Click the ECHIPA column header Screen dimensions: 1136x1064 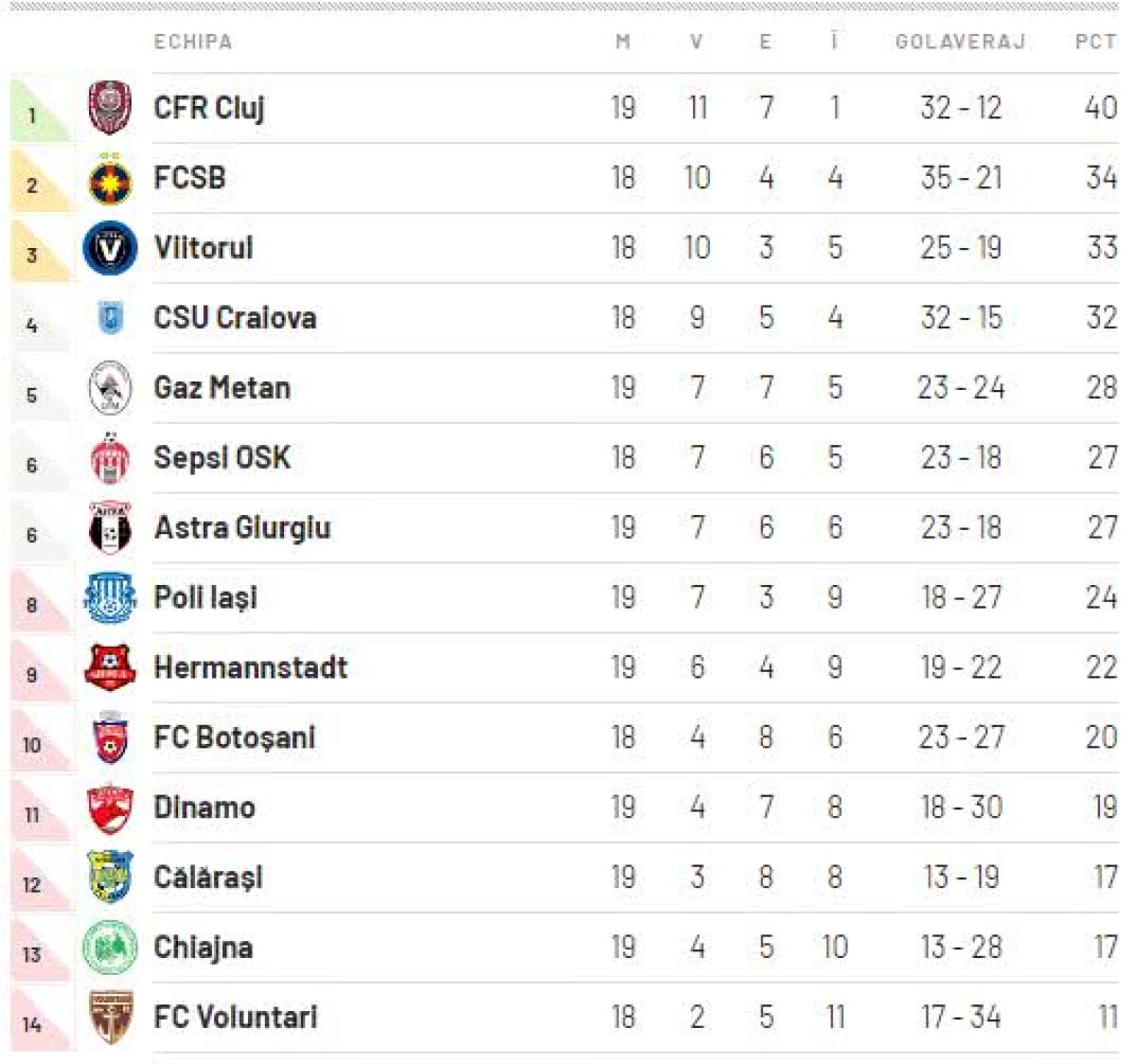pos(193,42)
